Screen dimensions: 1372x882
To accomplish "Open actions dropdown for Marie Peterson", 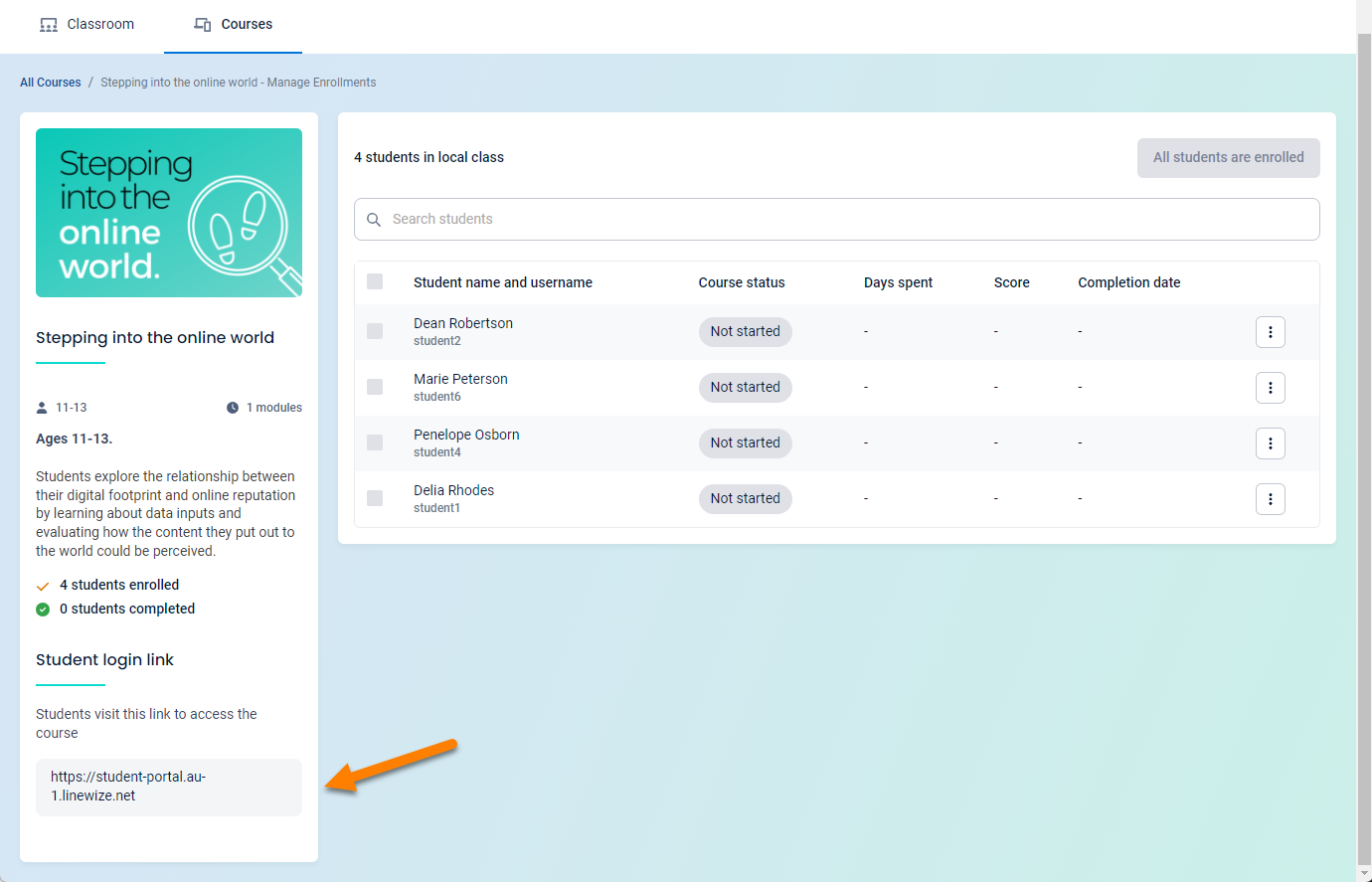I will (1271, 388).
